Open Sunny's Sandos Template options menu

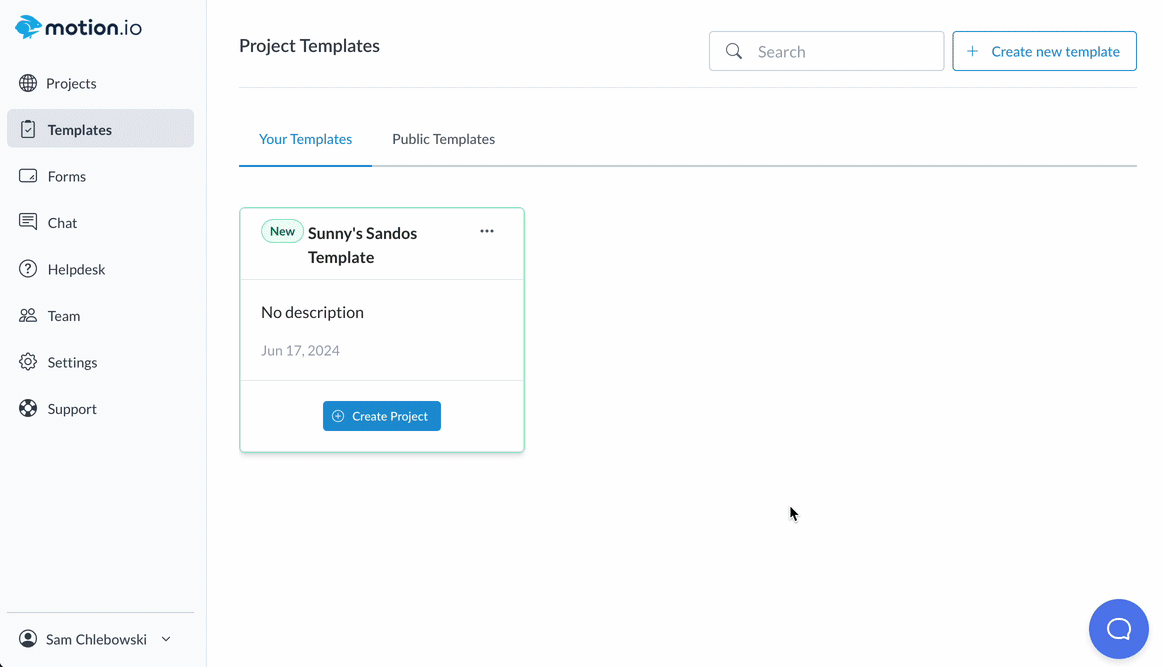pyautogui.click(x=487, y=231)
